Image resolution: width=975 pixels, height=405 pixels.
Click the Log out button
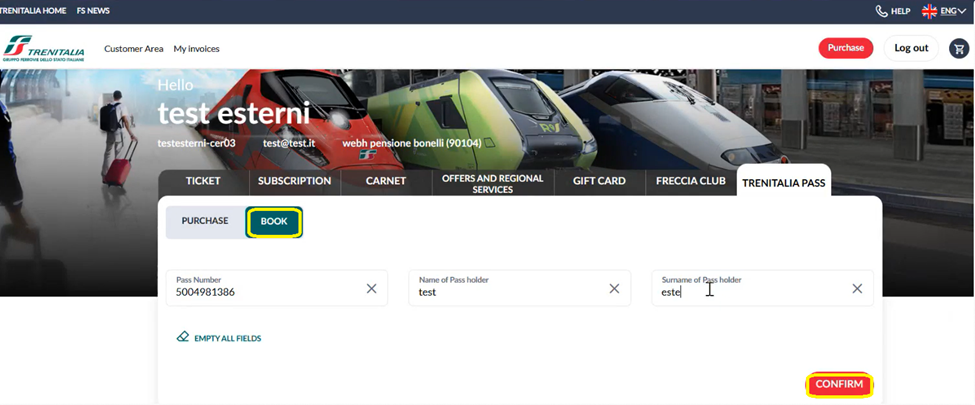[x=911, y=48]
